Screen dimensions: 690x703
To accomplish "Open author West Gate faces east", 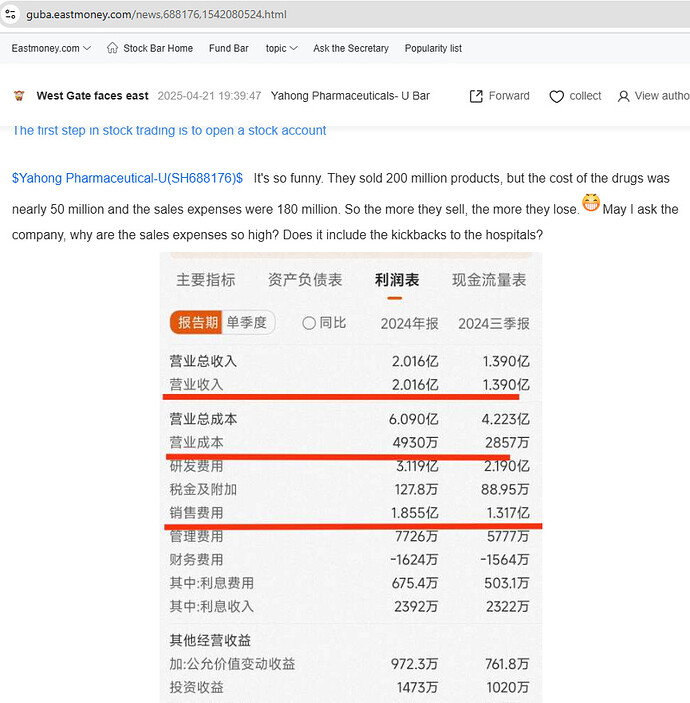I will point(92,96).
